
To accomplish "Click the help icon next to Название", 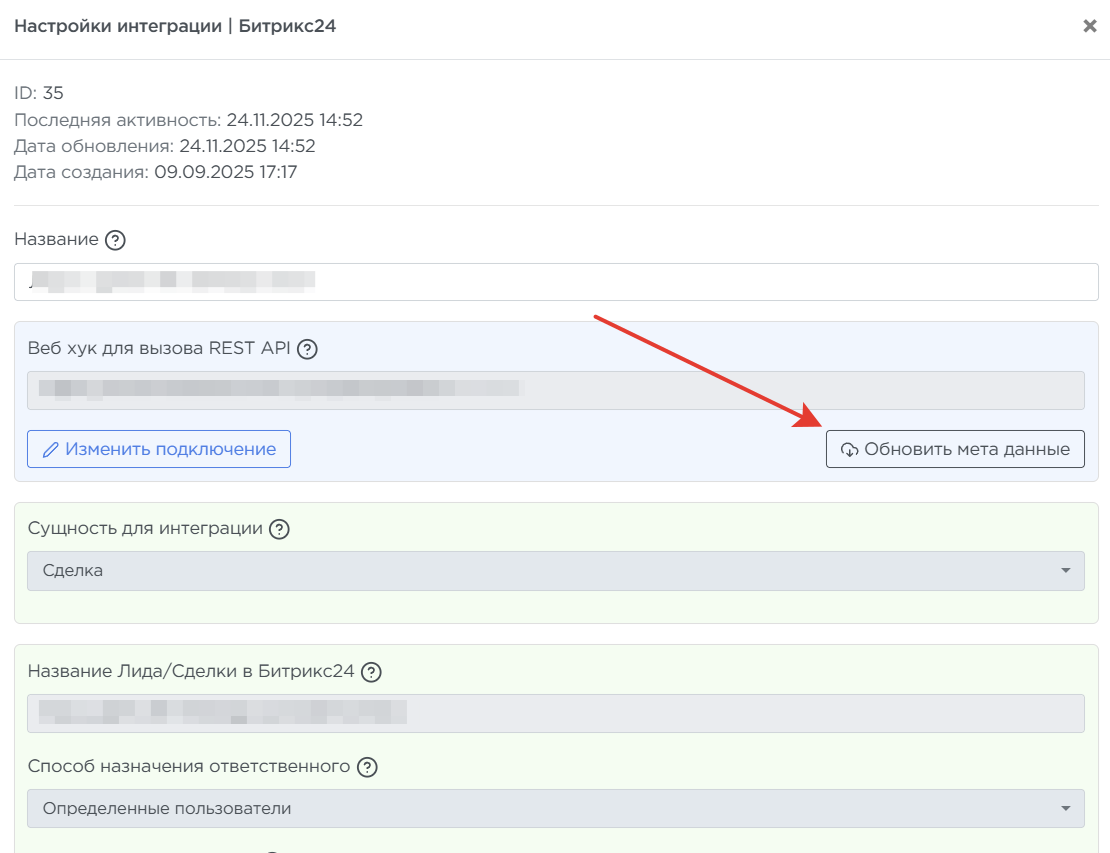I will (x=115, y=240).
